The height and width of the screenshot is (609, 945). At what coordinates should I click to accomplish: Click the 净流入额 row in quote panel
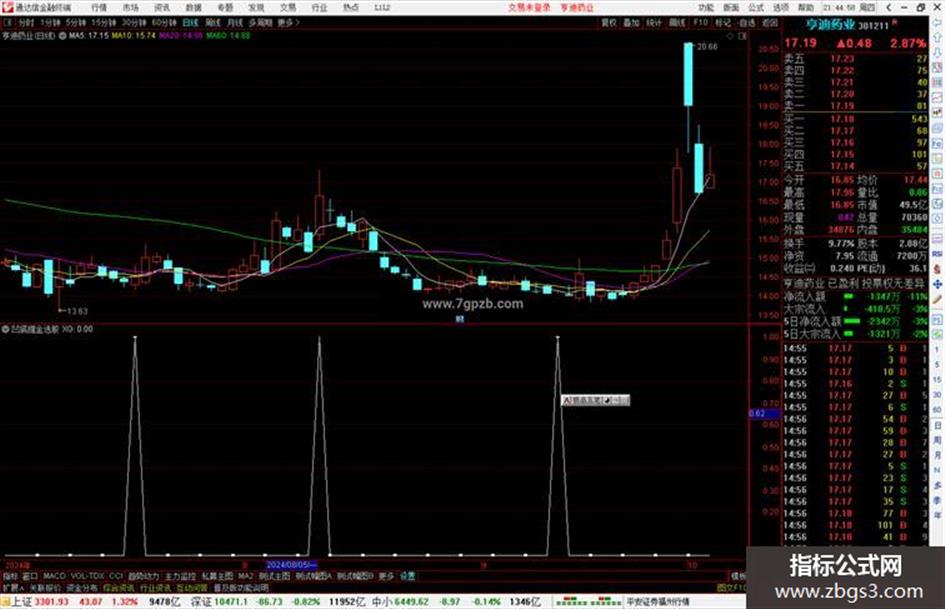(855, 297)
